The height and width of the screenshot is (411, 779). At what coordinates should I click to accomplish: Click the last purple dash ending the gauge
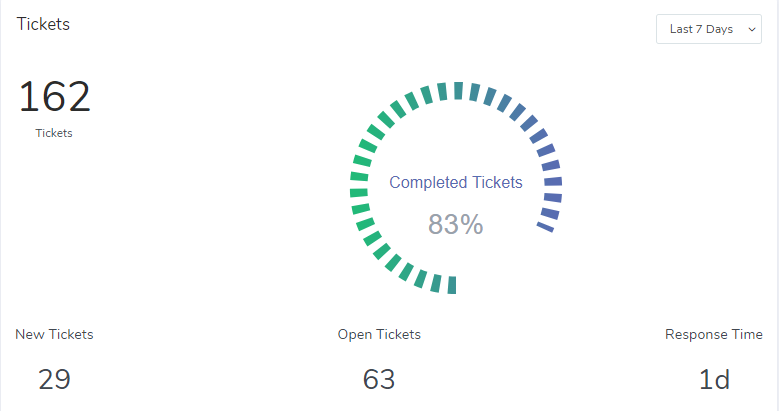pos(545,228)
